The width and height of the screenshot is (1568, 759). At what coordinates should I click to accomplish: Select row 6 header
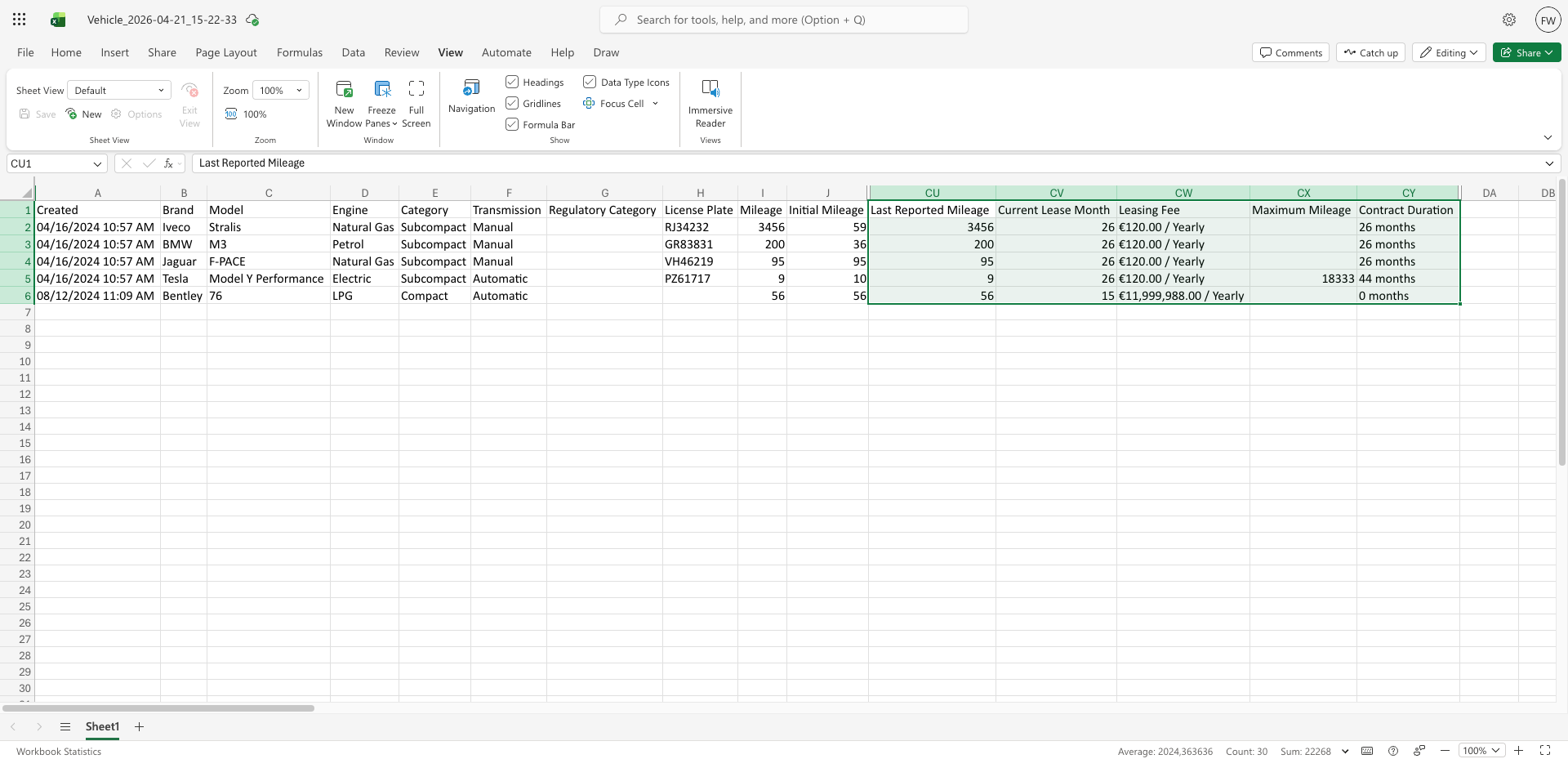17,296
